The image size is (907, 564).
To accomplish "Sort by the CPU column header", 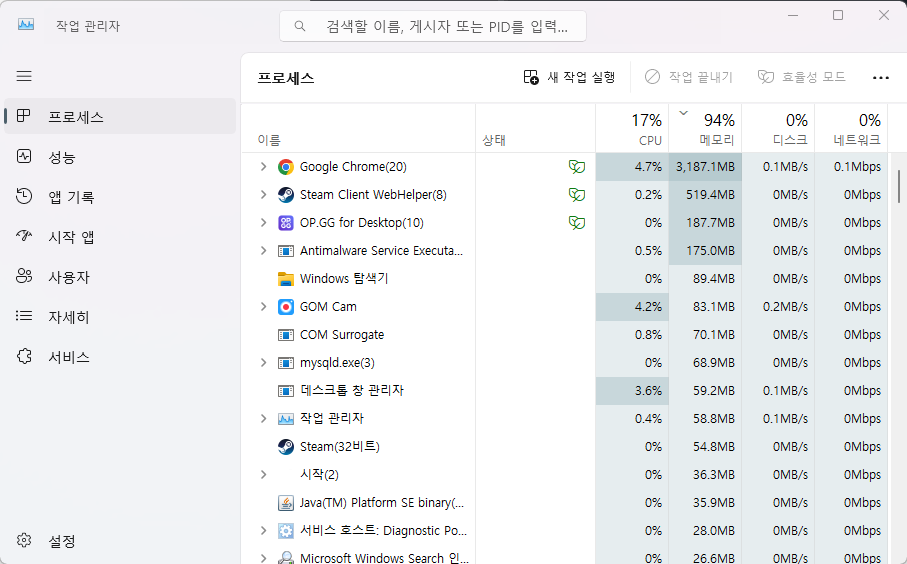I will click(632, 128).
